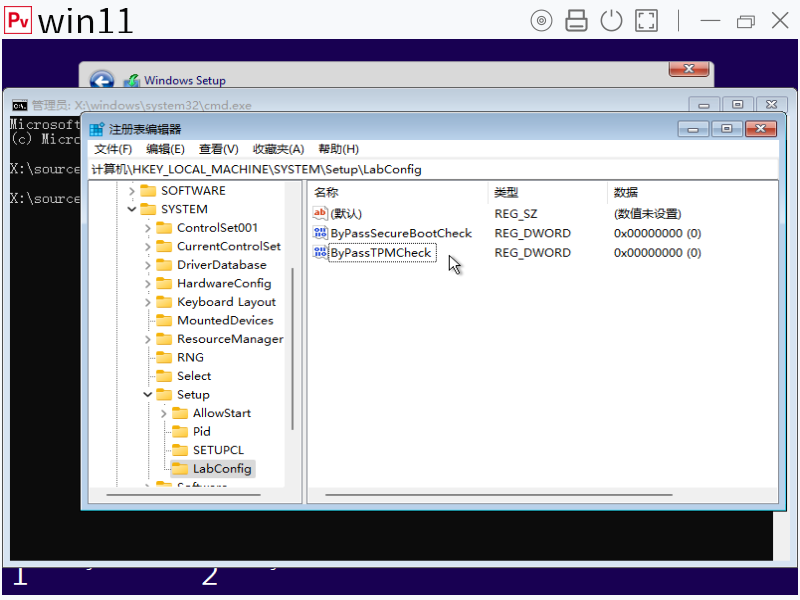Select the MountedDevices tree label
This screenshot has height=600, width=800.
pos(225,320)
